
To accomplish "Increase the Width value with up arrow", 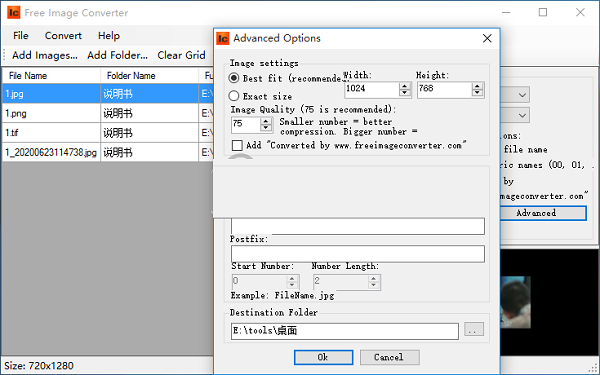I will 404,86.
